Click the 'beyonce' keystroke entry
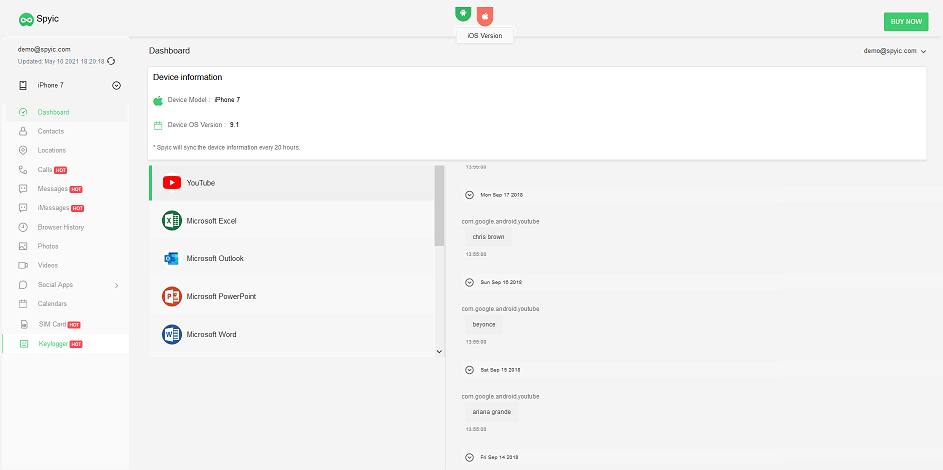This screenshot has width=943, height=470. (x=484, y=325)
